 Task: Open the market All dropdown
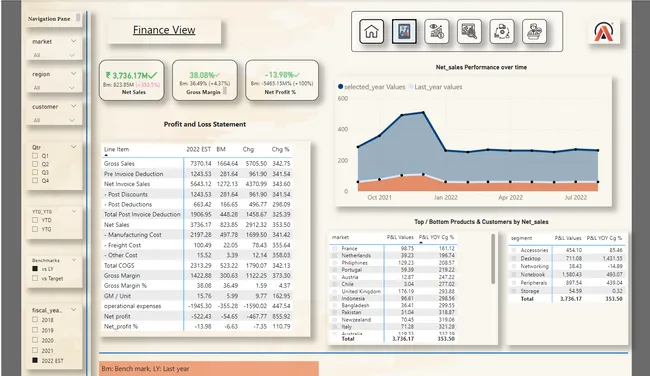tap(54, 55)
